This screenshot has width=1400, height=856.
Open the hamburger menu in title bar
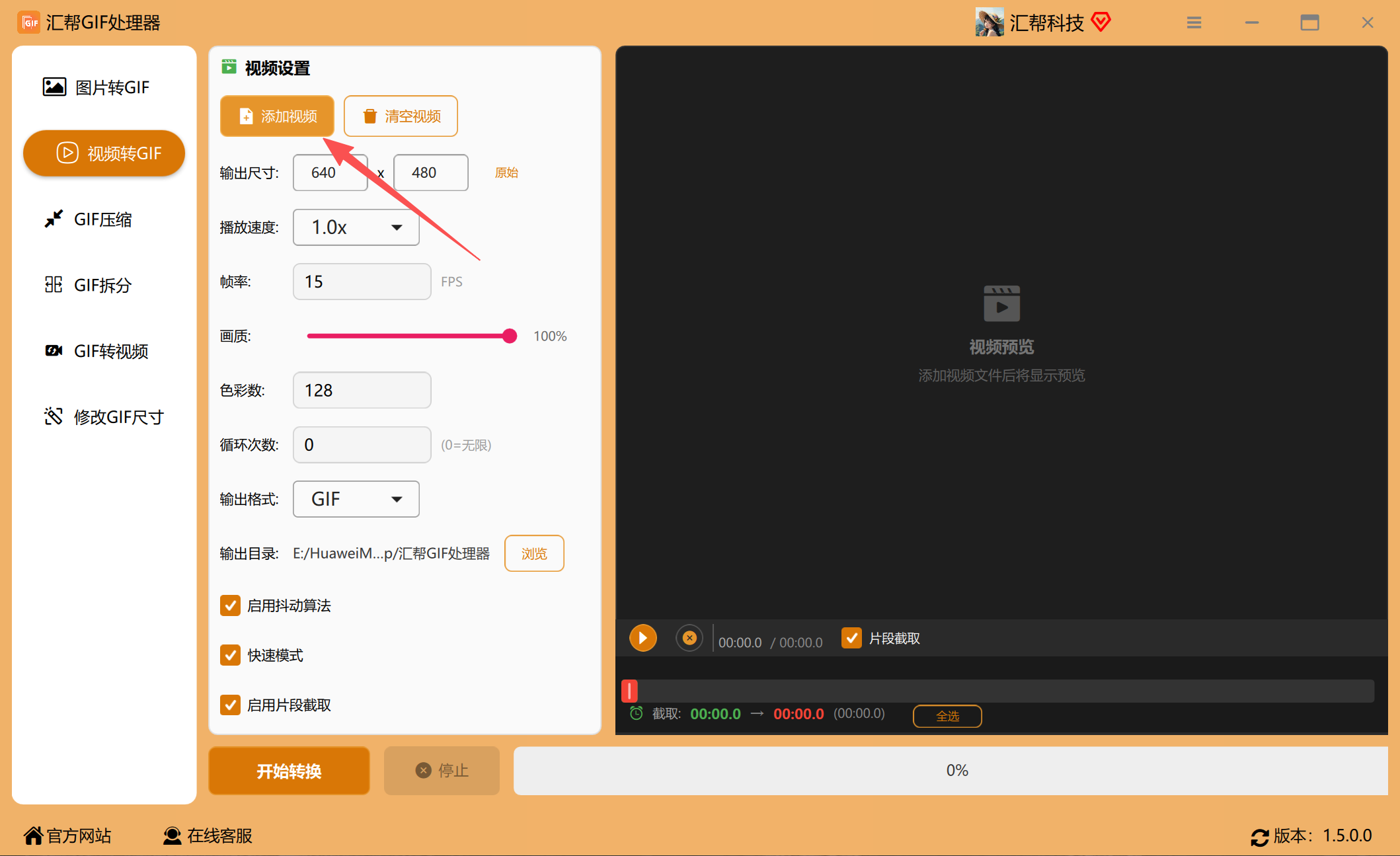(x=1194, y=22)
